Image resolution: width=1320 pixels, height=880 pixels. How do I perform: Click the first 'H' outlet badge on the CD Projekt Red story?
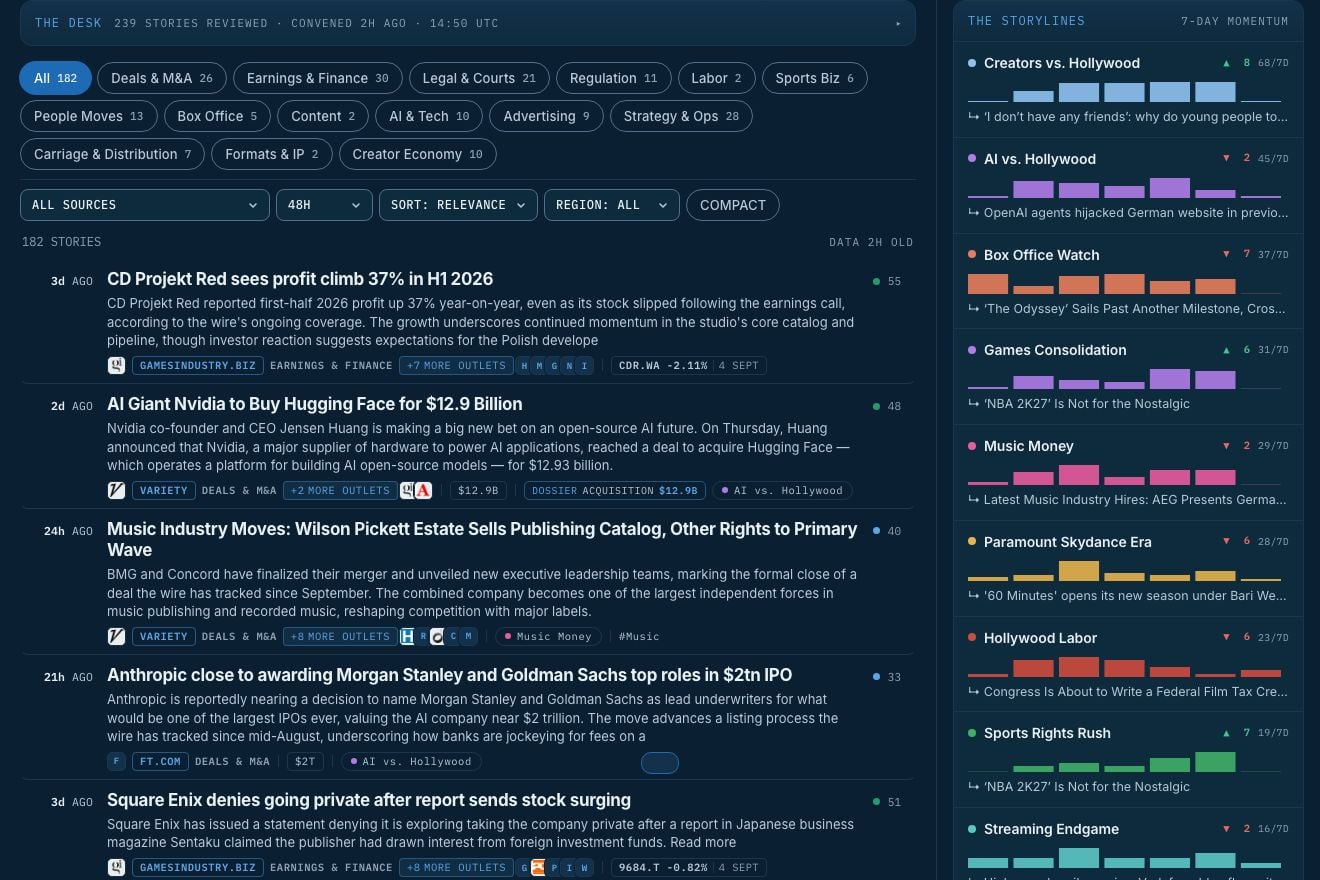[x=524, y=366]
